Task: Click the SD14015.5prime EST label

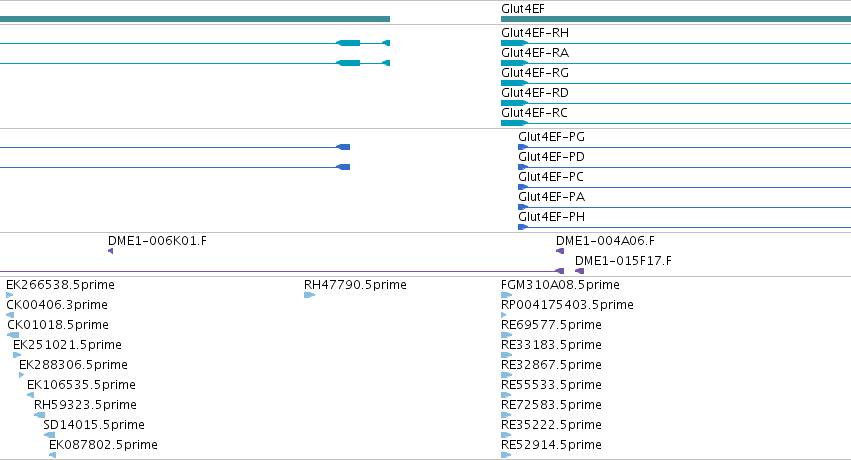Action: point(94,425)
